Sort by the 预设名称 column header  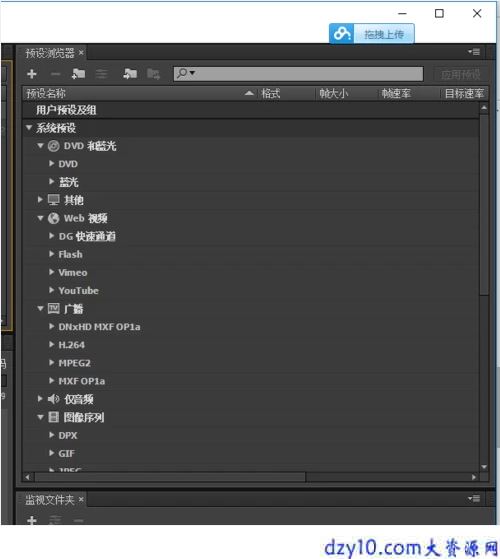pyautogui.click(x=46, y=93)
